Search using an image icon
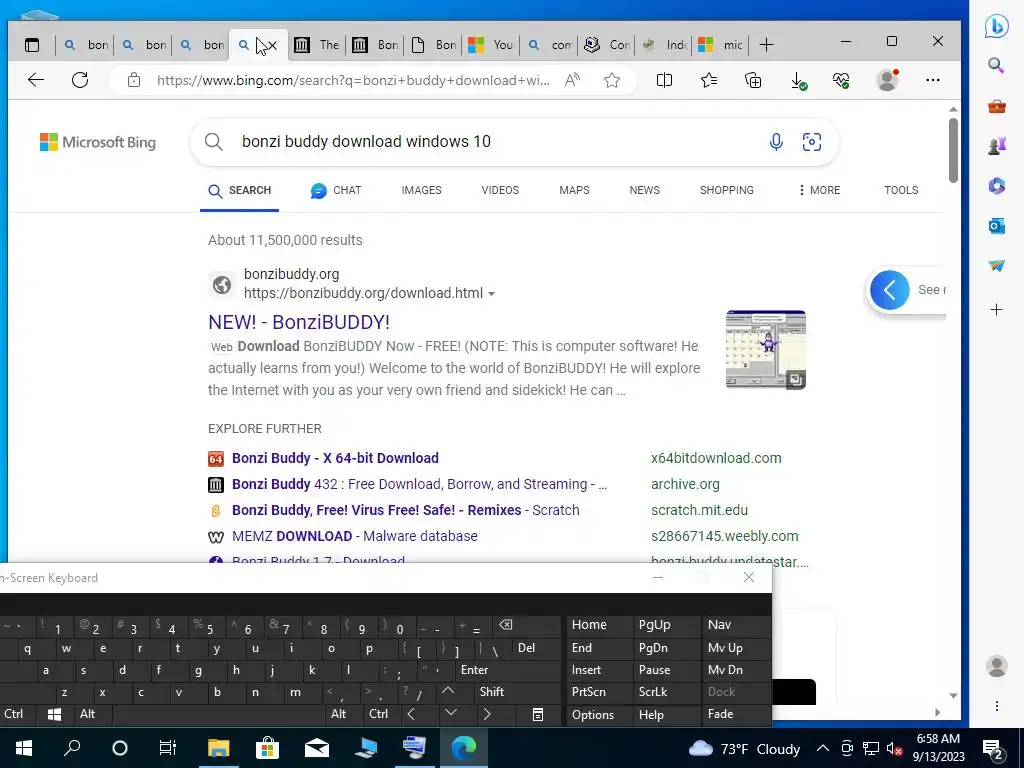Viewport: 1024px width, 768px height. (812, 142)
